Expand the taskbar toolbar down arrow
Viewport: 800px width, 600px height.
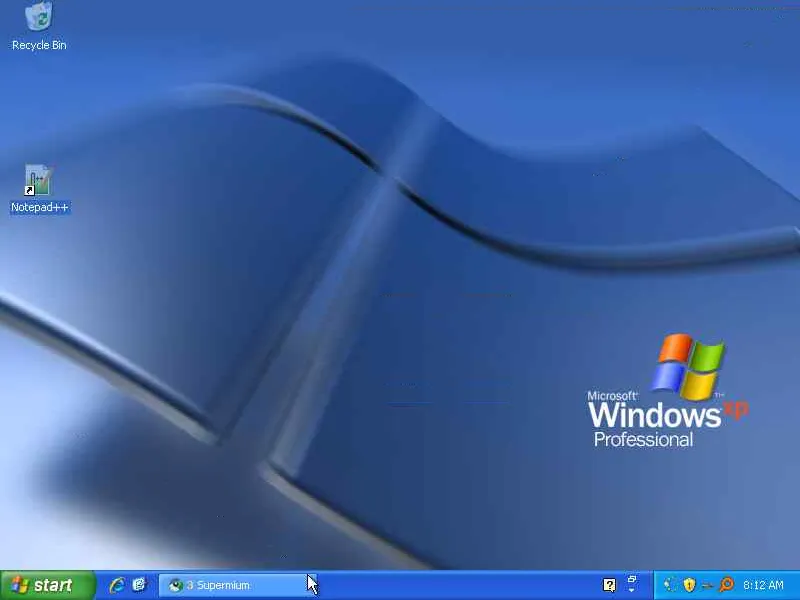[632, 591]
